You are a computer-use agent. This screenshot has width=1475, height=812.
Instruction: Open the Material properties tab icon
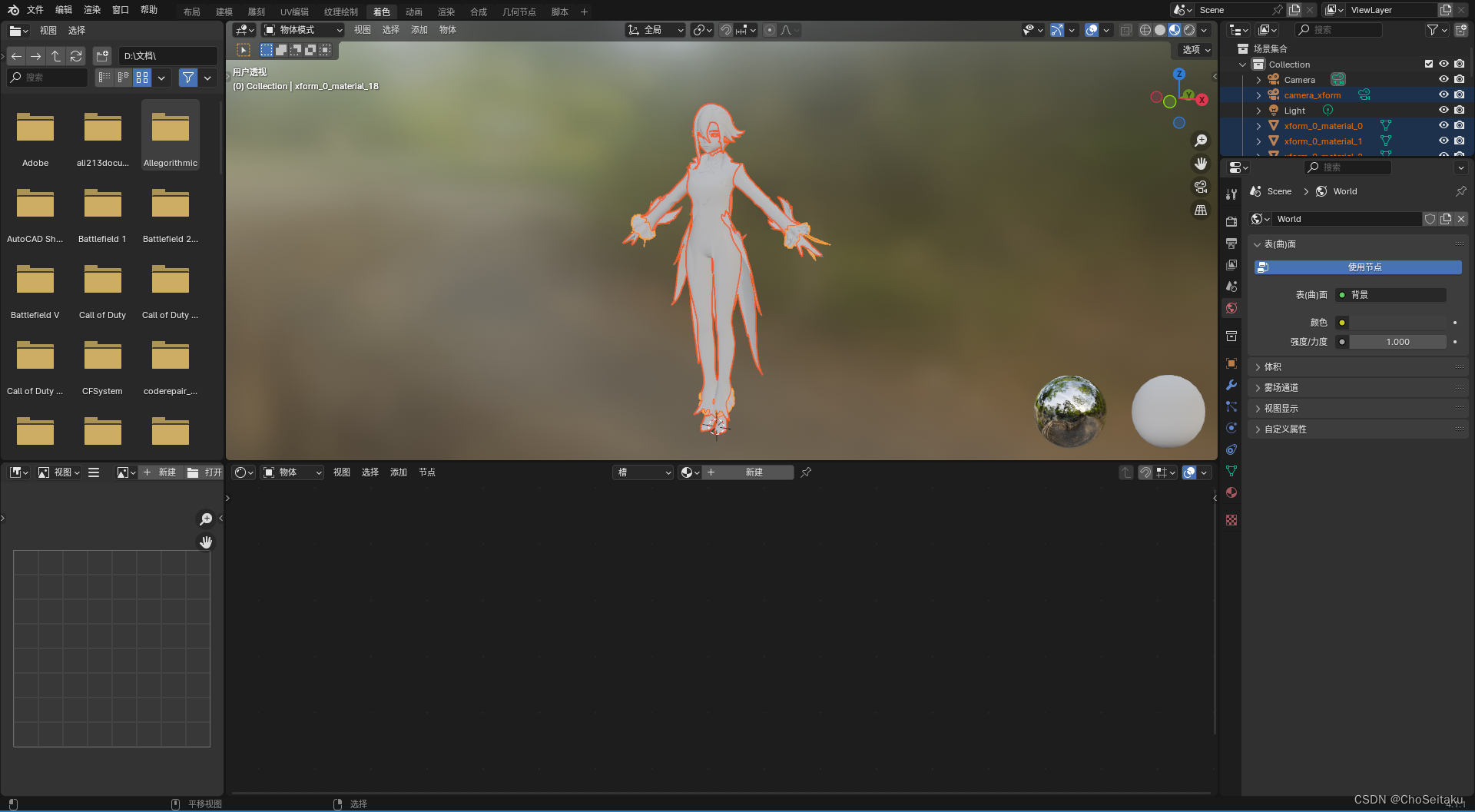[x=1231, y=492]
